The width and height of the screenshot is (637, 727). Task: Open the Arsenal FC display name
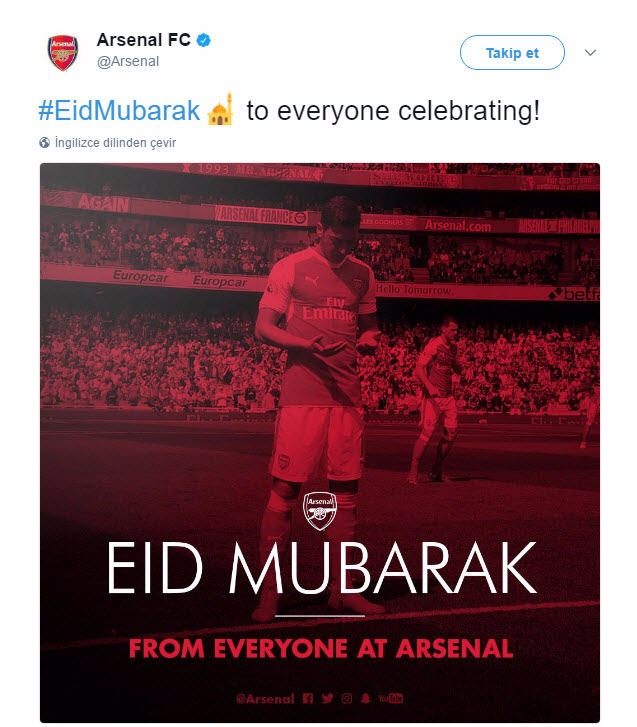tap(144, 40)
